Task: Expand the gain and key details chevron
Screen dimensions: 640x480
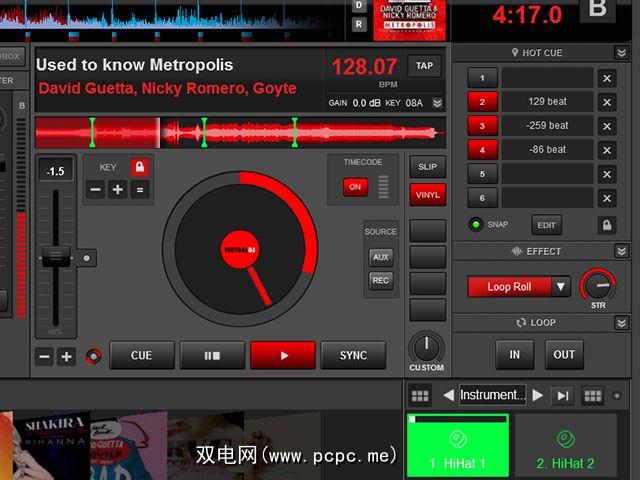Action: point(438,103)
